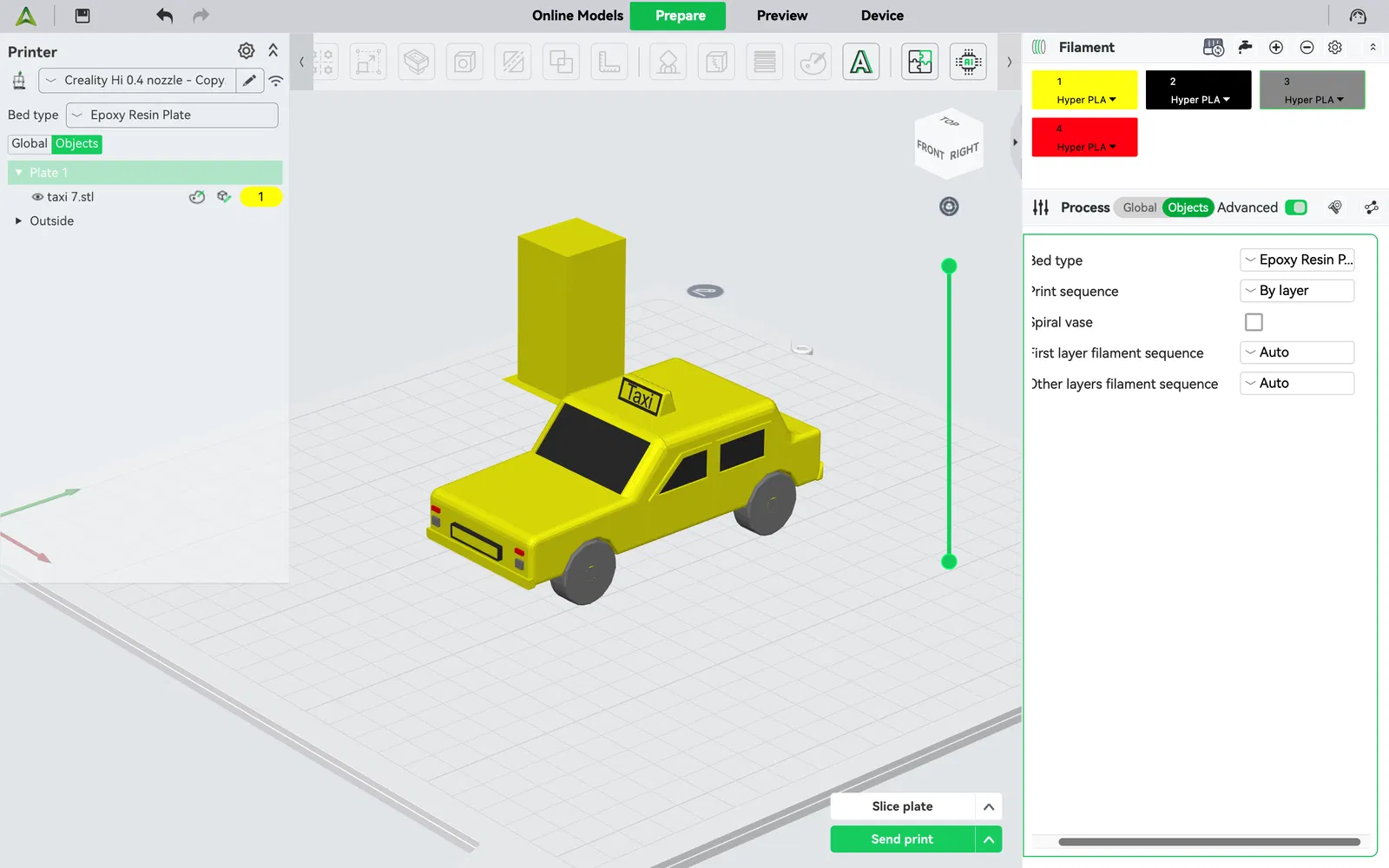This screenshot has height=868, width=1389.
Task: Select the Objects tab in the left panel
Action: (77, 144)
